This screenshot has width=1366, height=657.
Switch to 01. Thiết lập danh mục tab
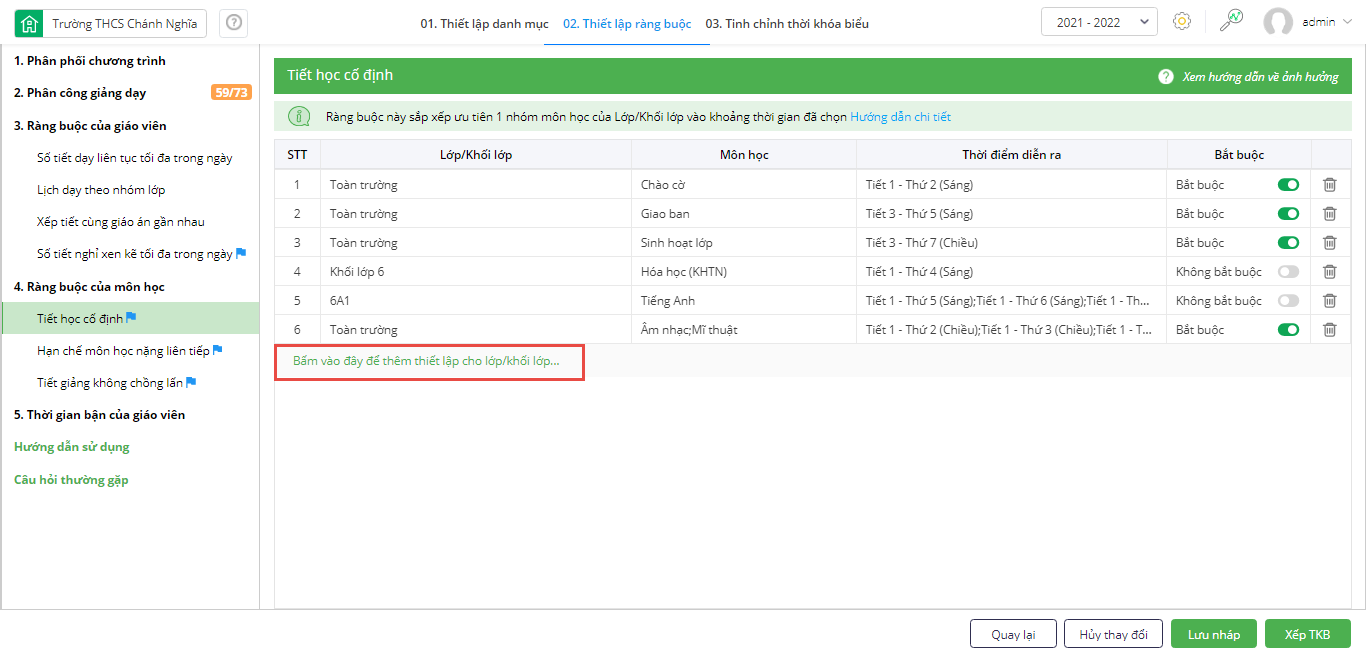[484, 24]
